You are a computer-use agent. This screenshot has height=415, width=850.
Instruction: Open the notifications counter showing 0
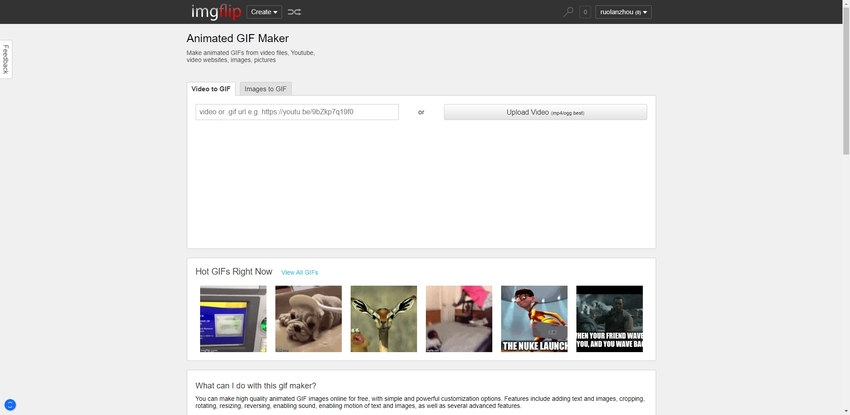click(x=585, y=12)
